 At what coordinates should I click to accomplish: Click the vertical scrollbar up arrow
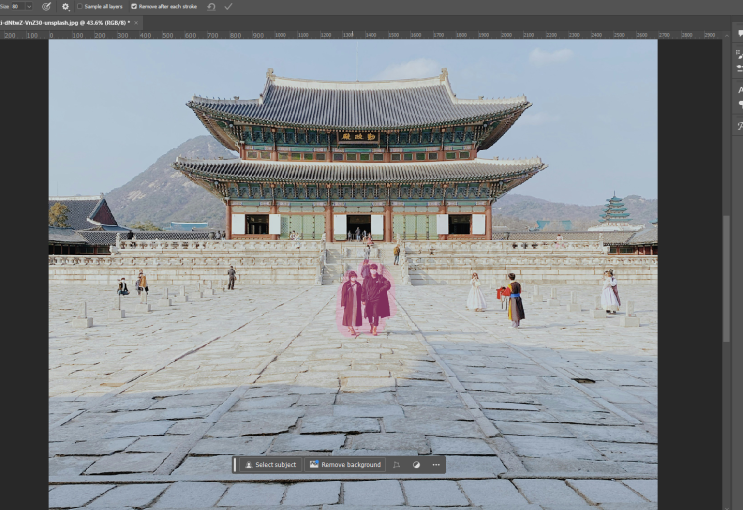(726, 35)
